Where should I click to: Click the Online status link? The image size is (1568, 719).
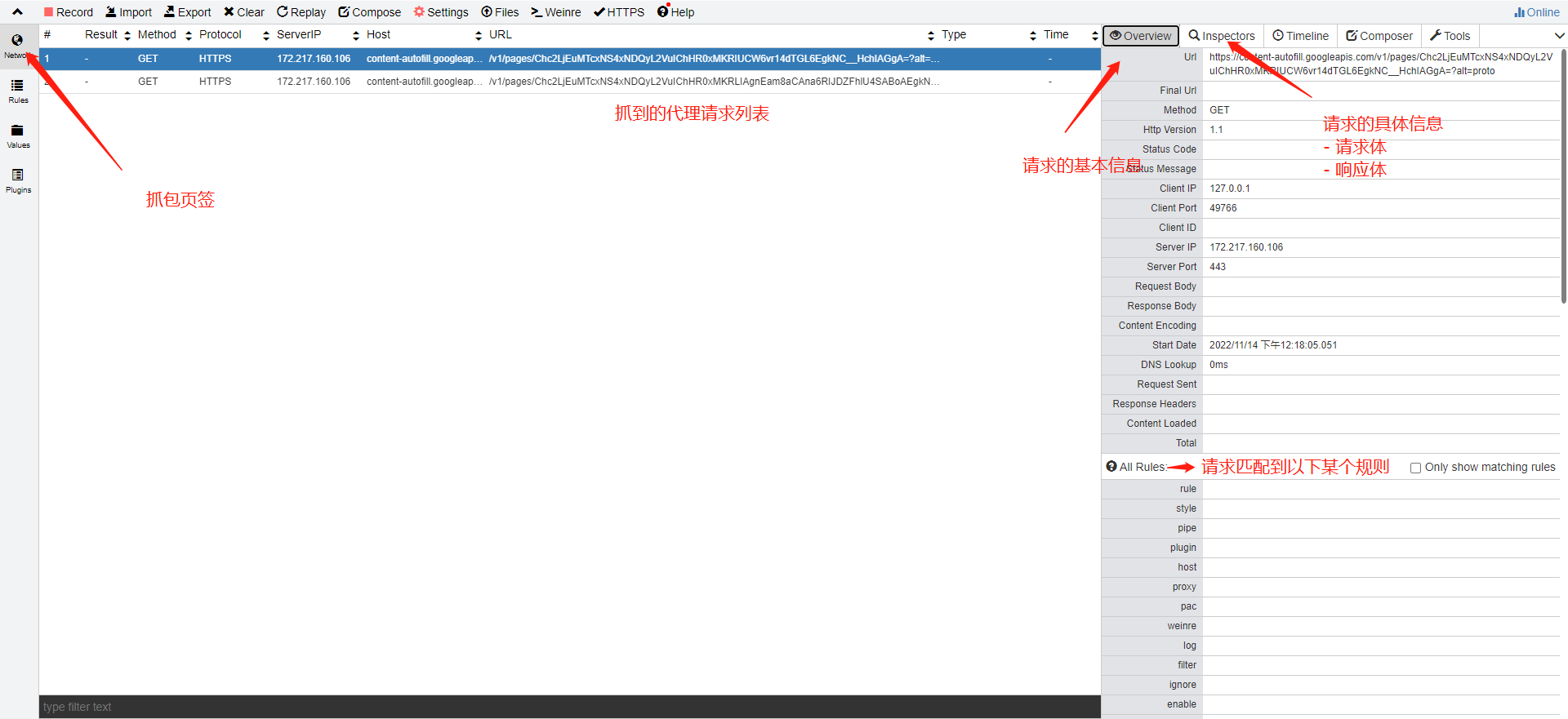(1536, 12)
